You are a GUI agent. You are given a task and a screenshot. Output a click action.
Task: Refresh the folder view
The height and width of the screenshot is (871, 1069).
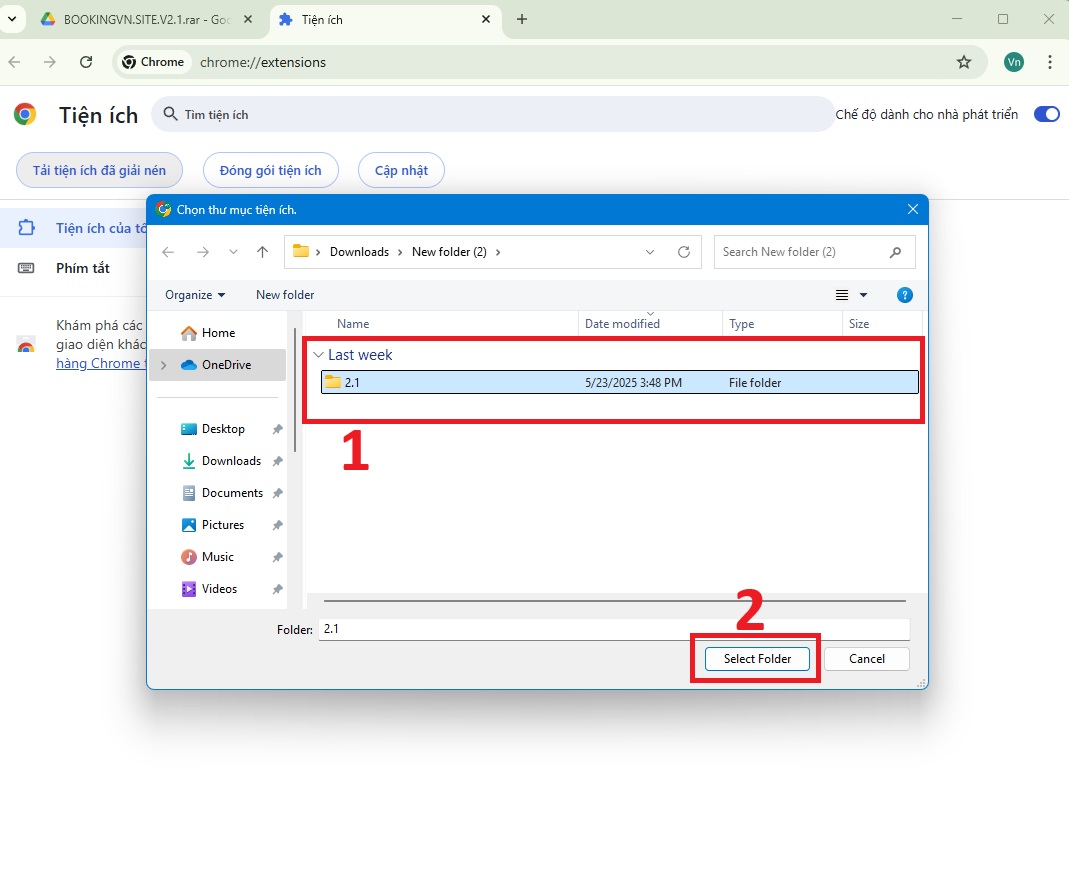684,252
